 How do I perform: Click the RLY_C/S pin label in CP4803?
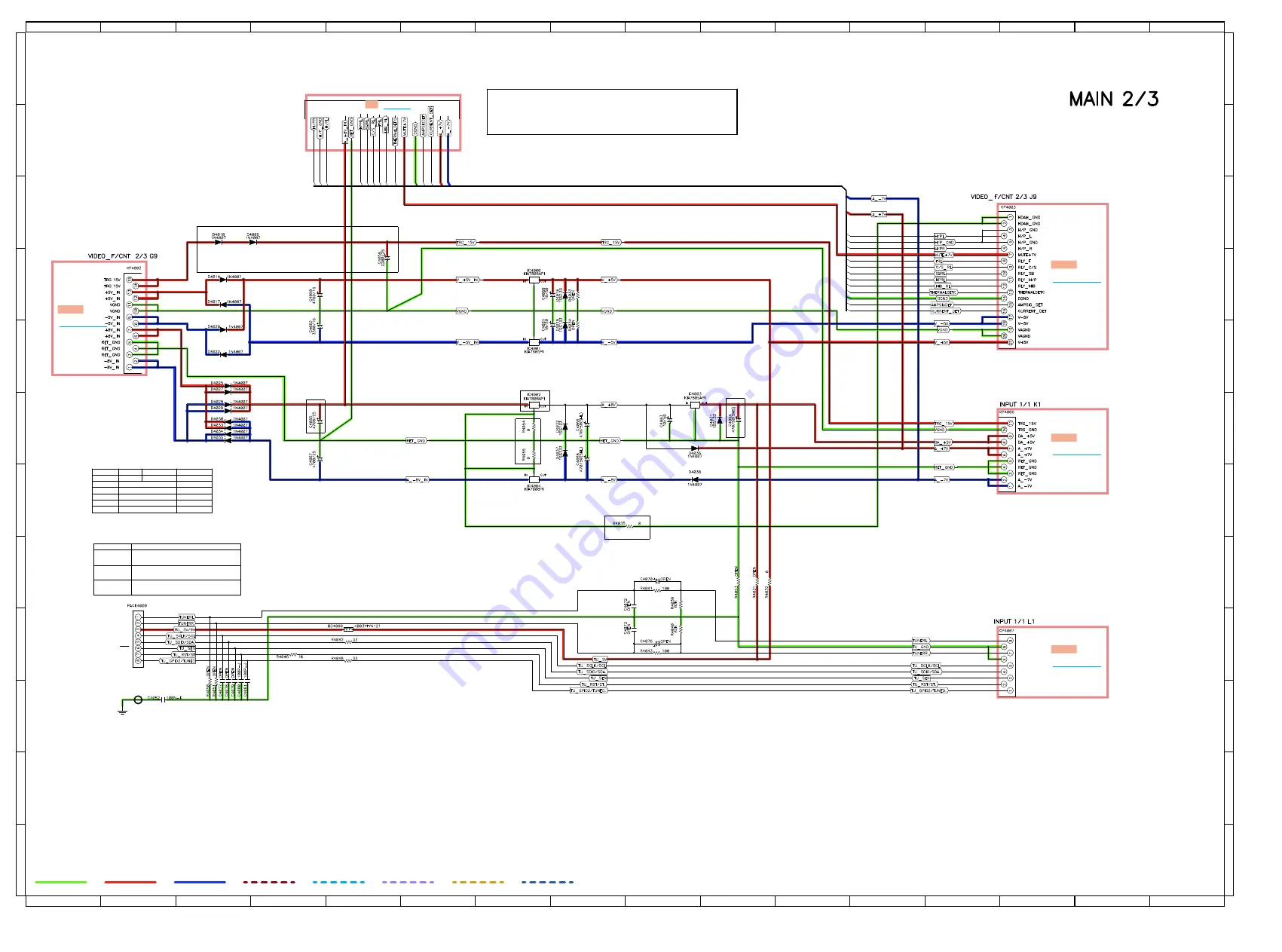click(x=1027, y=268)
